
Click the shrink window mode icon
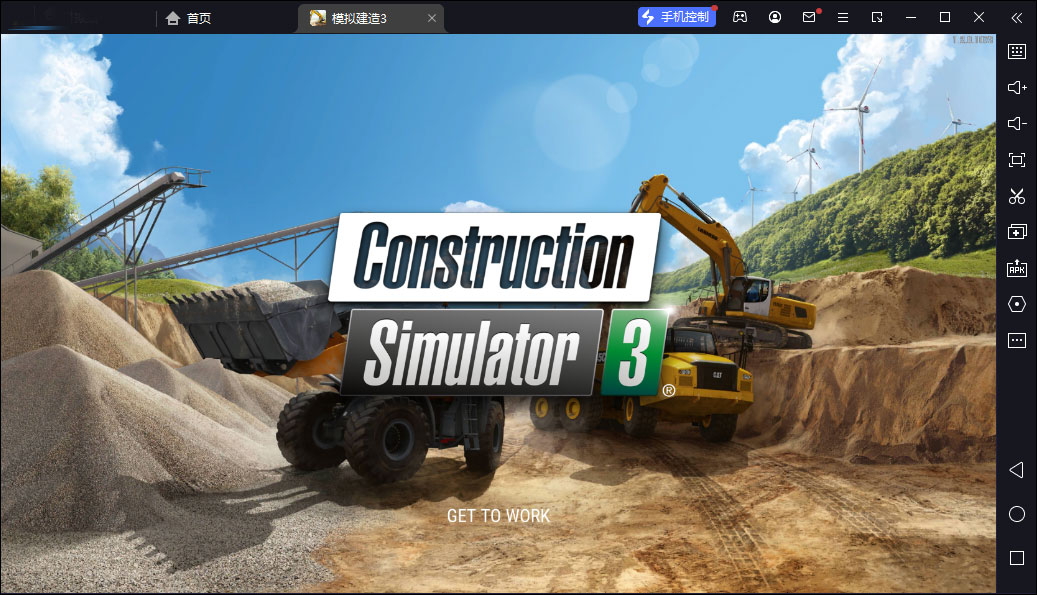877,17
